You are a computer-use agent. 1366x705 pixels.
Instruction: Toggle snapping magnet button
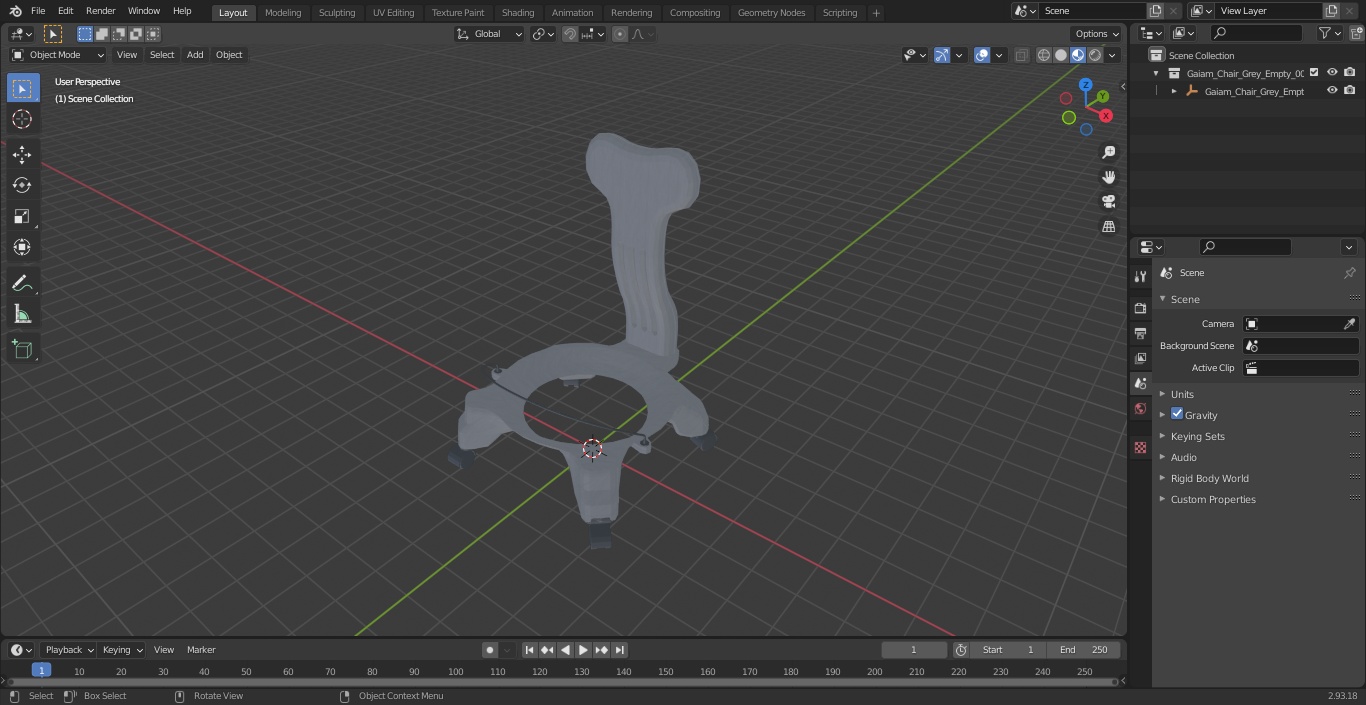570,34
